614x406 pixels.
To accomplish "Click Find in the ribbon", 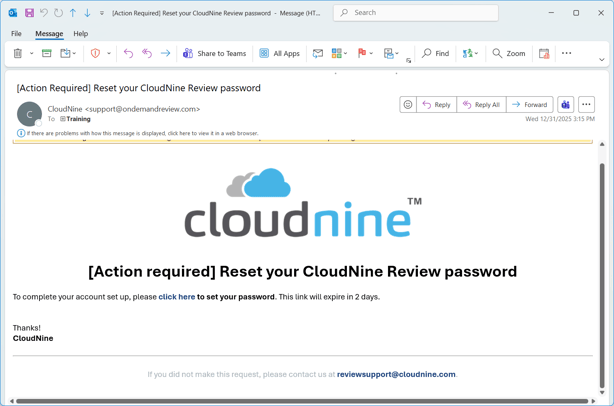I will (x=435, y=53).
